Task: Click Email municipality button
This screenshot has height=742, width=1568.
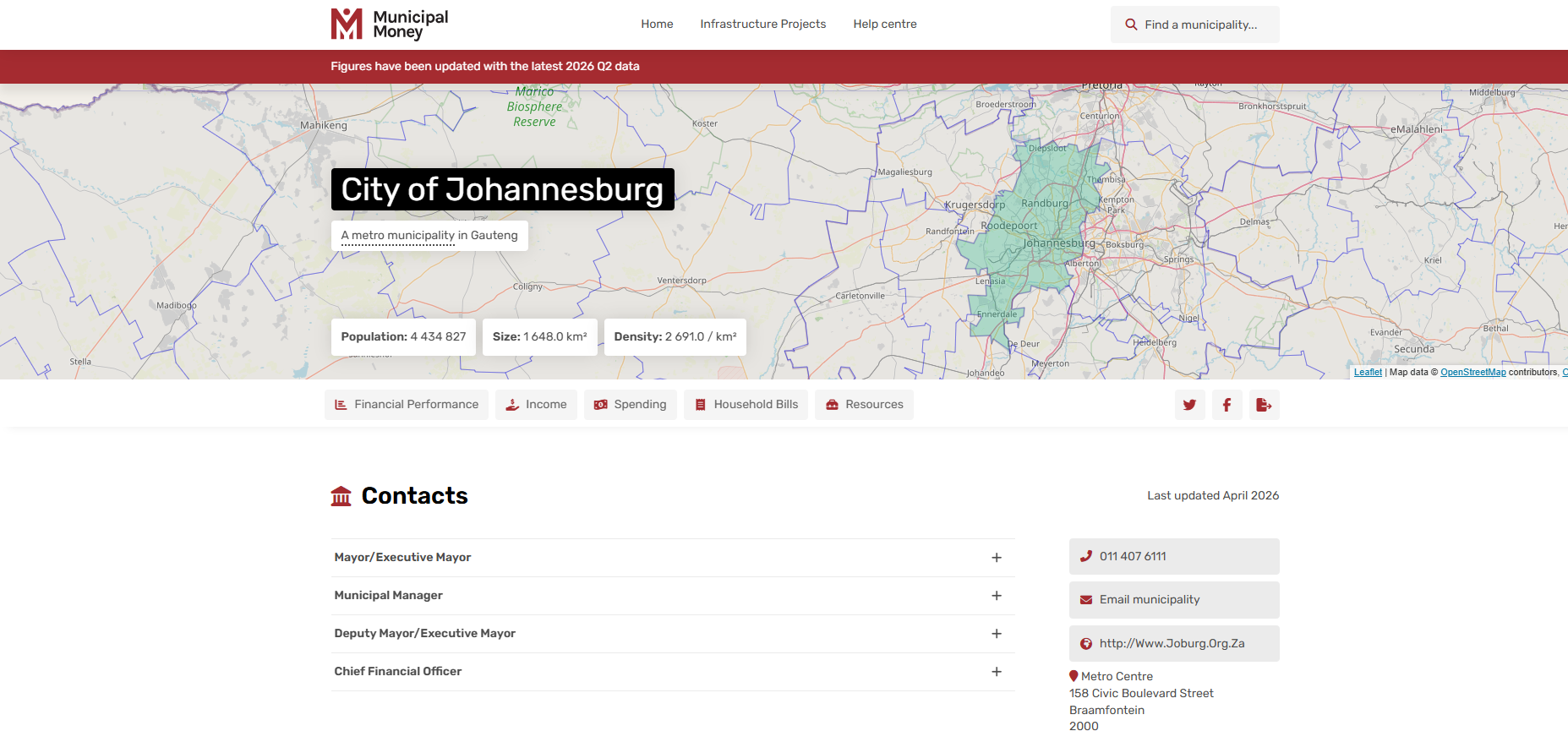Action: tap(1174, 600)
